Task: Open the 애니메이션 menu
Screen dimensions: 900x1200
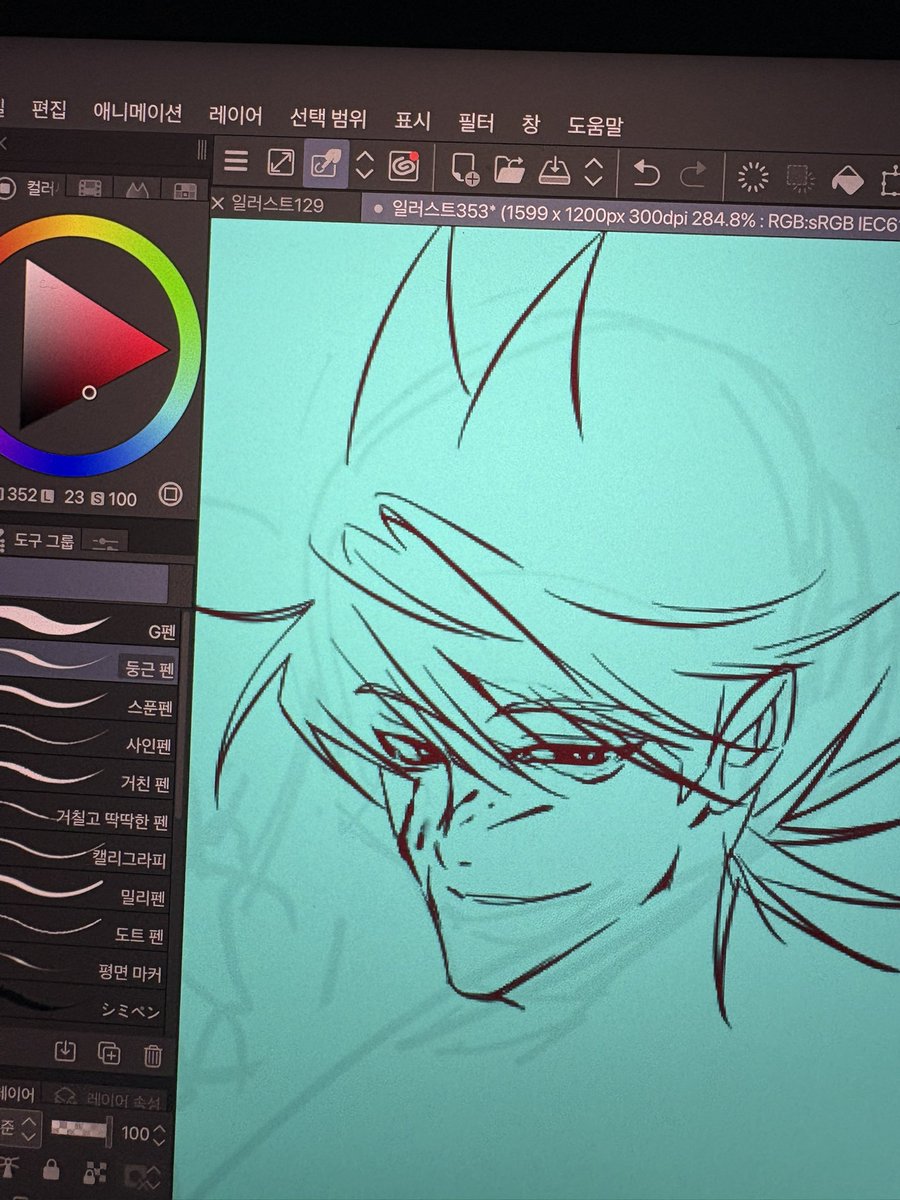Action: pyautogui.click(x=137, y=112)
